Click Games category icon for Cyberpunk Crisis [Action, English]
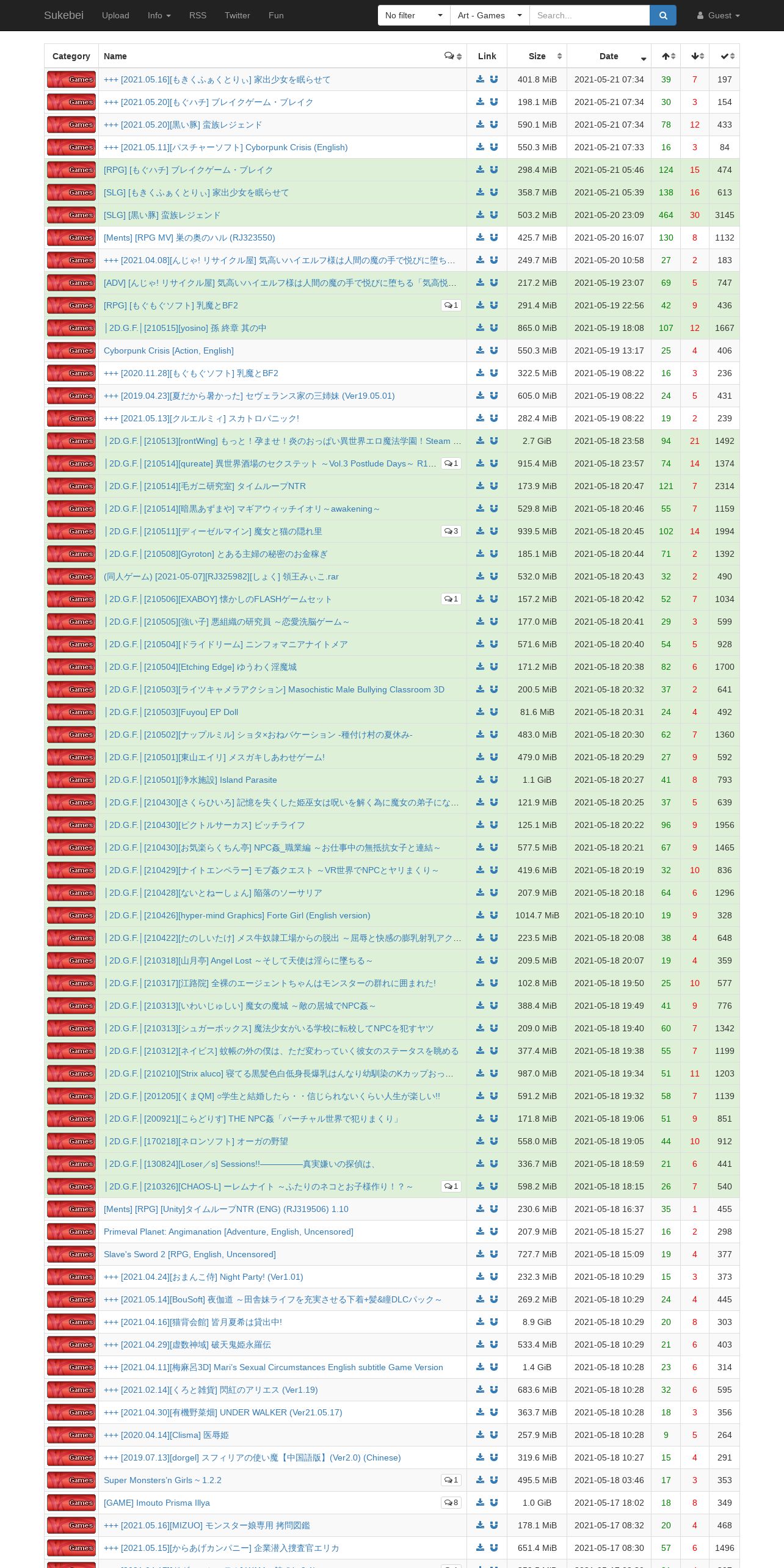Viewport: 784px width, 1568px height. point(71,350)
